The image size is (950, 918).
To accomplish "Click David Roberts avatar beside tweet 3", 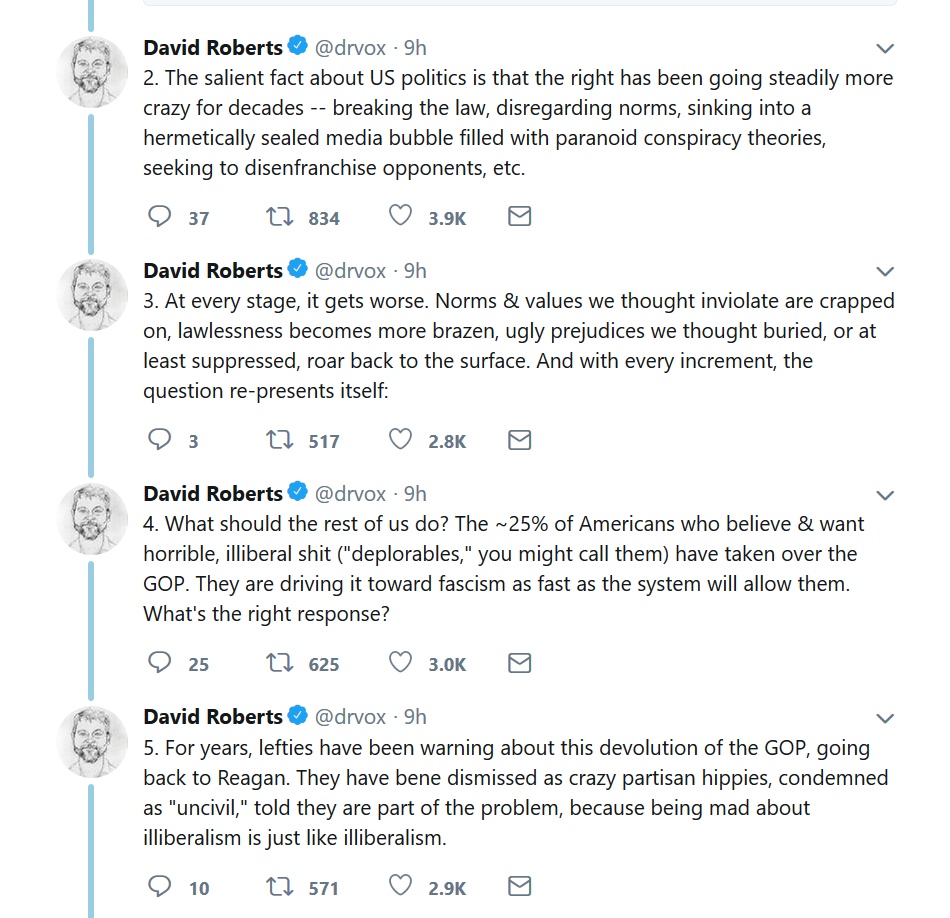I will tap(93, 295).
